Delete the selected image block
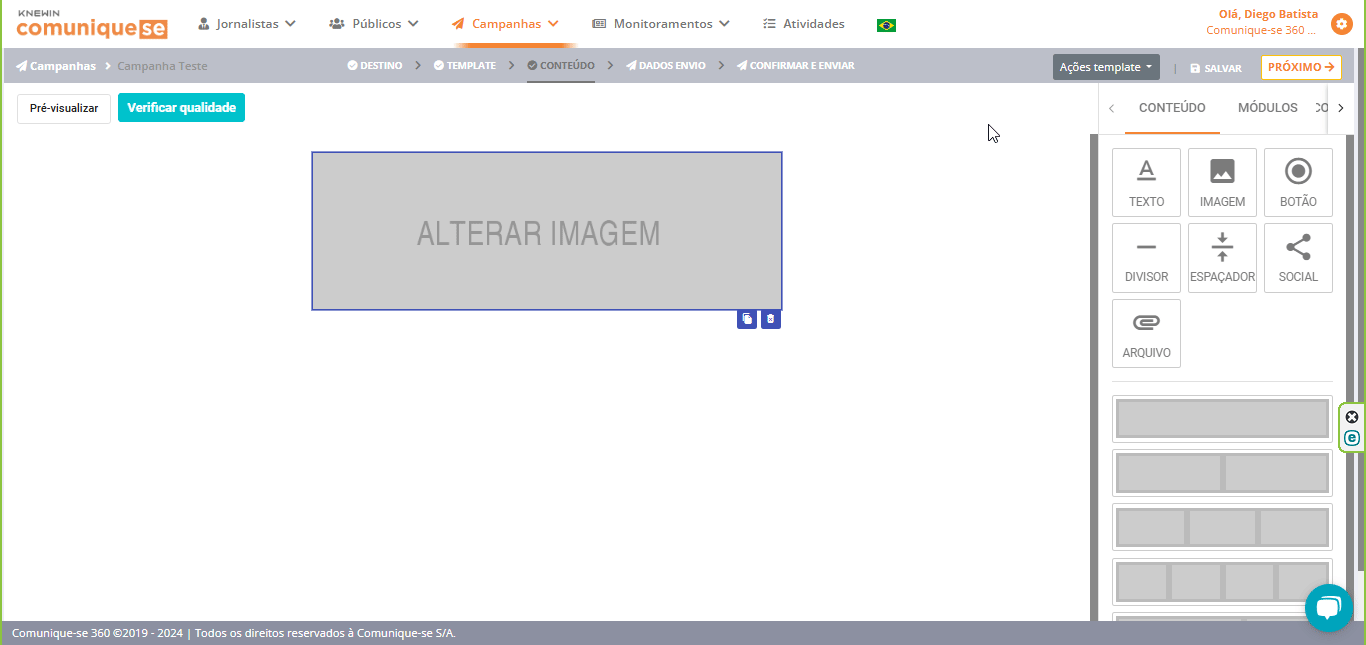1366x645 pixels. pos(770,319)
